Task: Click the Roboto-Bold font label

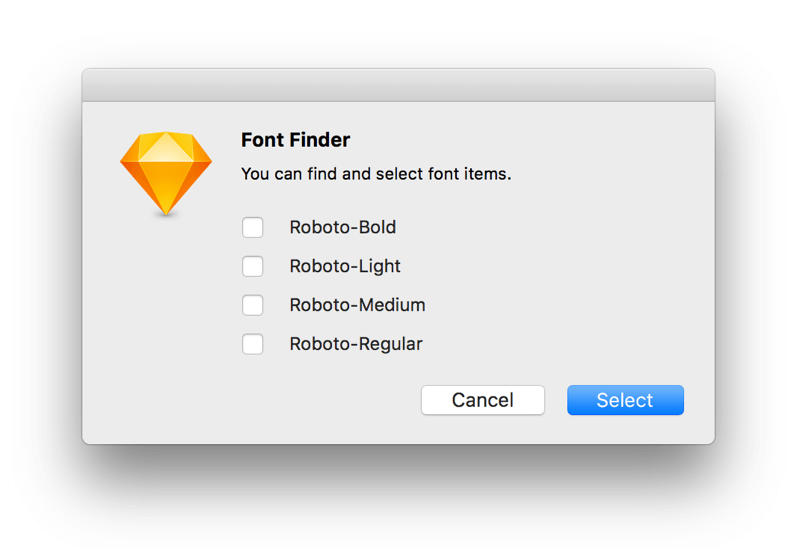Action: click(x=343, y=227)
